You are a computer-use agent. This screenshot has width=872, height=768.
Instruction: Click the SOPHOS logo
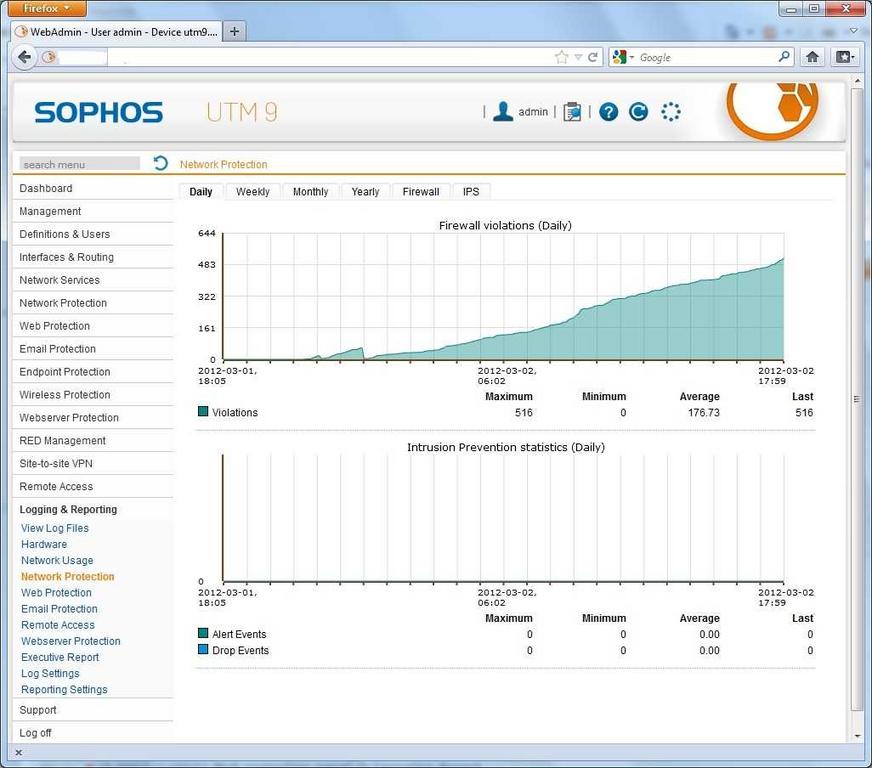click(98, 112)
